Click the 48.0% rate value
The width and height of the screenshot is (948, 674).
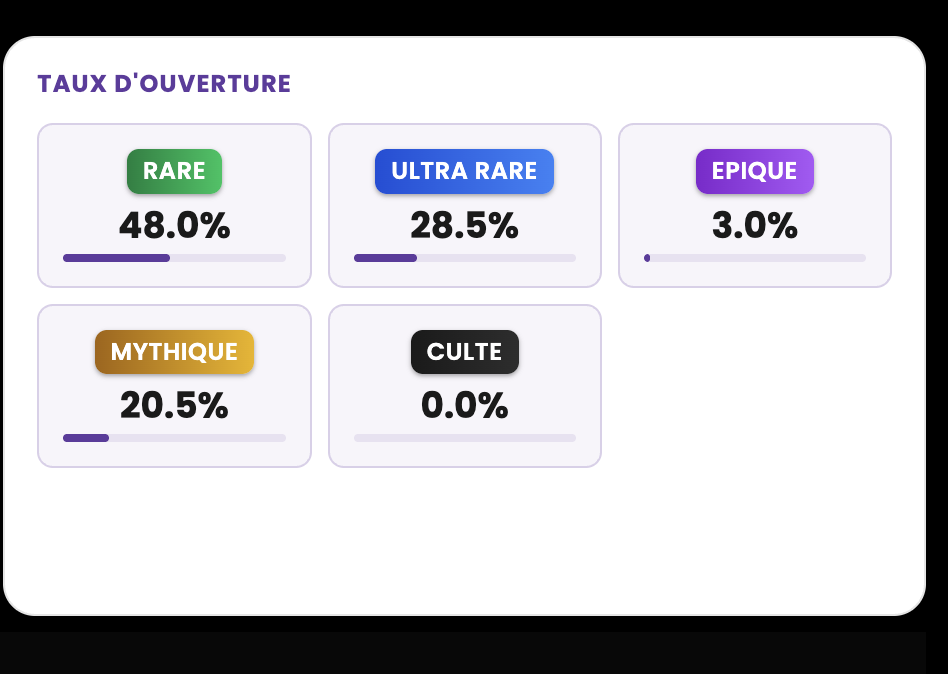coord(174,226)
